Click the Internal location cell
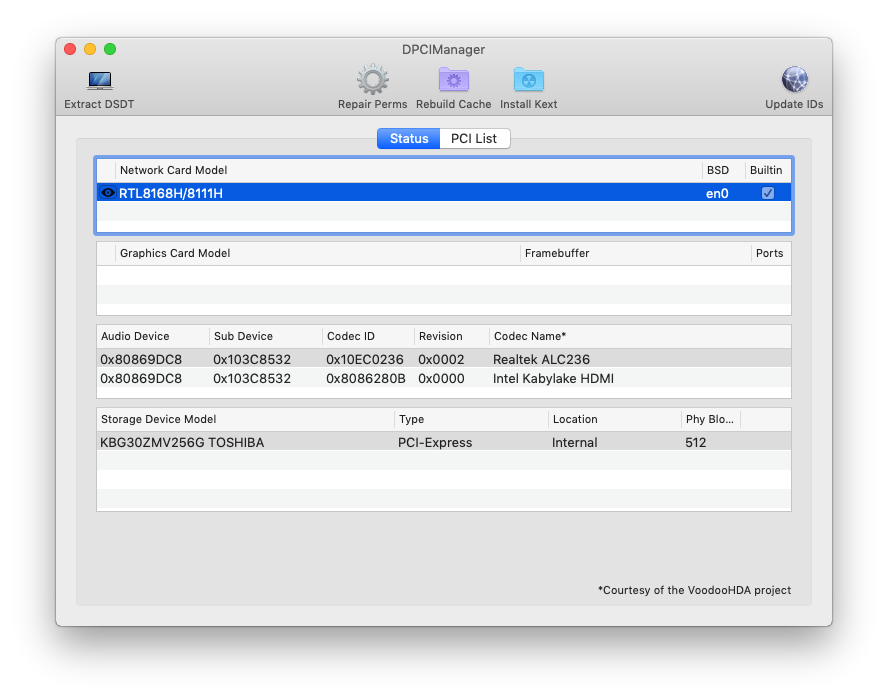Viewport: 888px width, 700px height. 574,442
